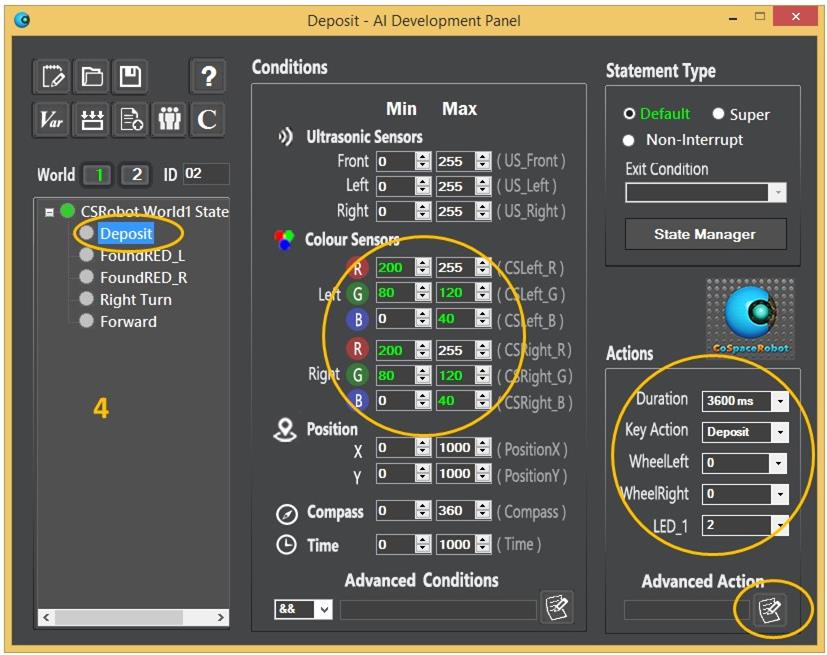Select the Default statement type

pos(629,114)
